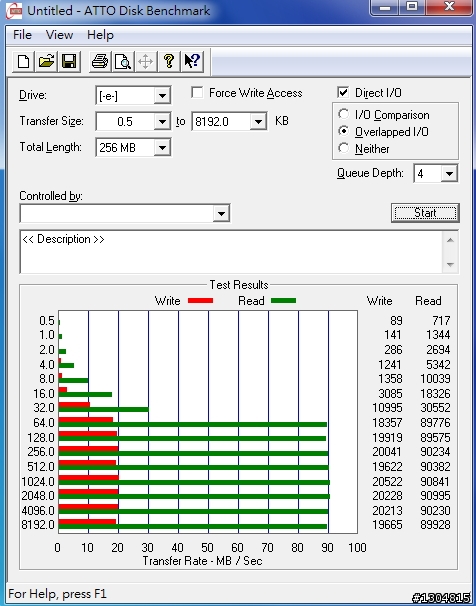Screen dimensions: 476x606
Task: Click the 256.0 transfer size label
Action: coord(41,451)
